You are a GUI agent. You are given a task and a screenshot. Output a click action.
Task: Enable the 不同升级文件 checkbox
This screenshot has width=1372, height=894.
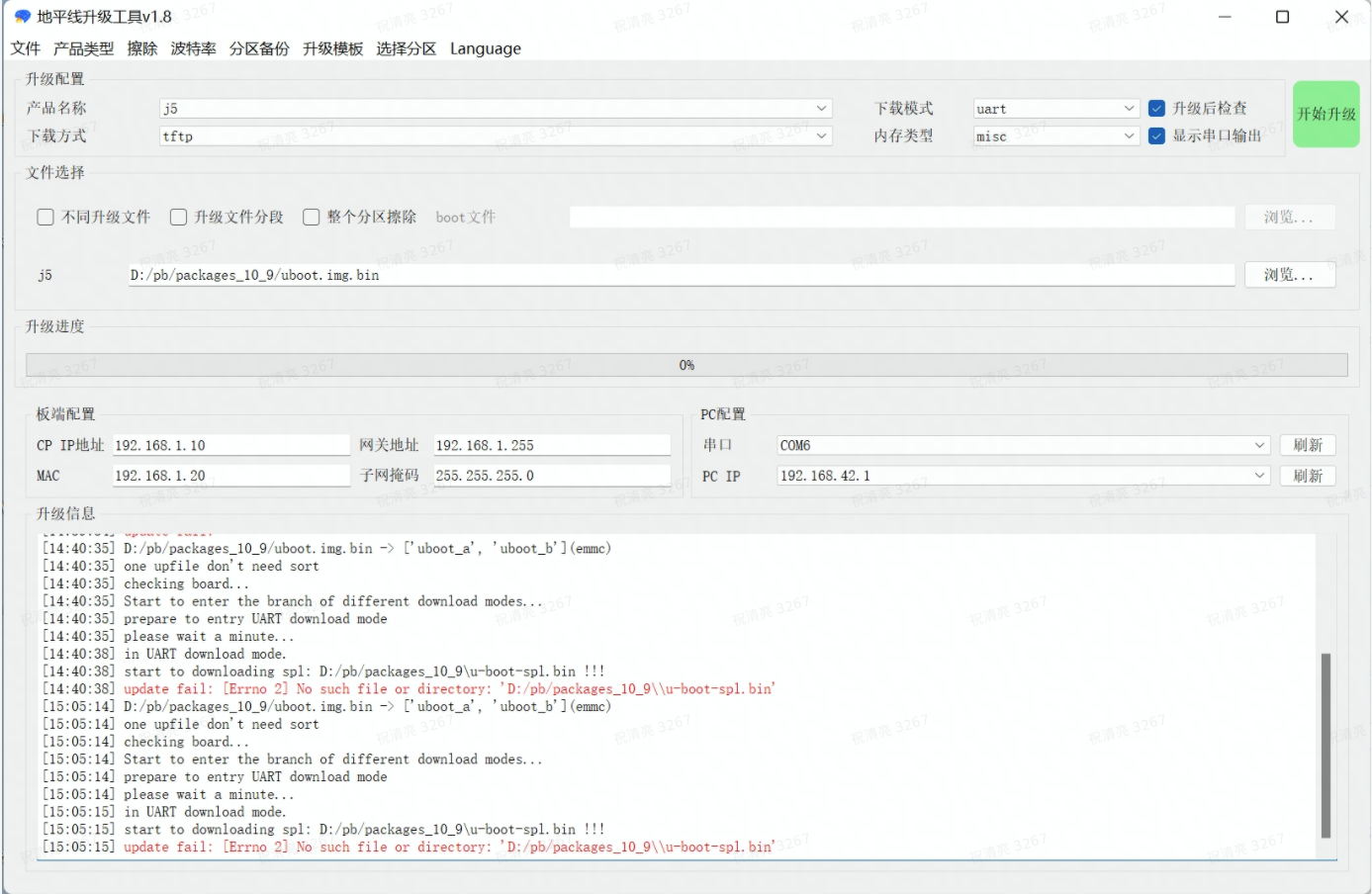point(46,217)
